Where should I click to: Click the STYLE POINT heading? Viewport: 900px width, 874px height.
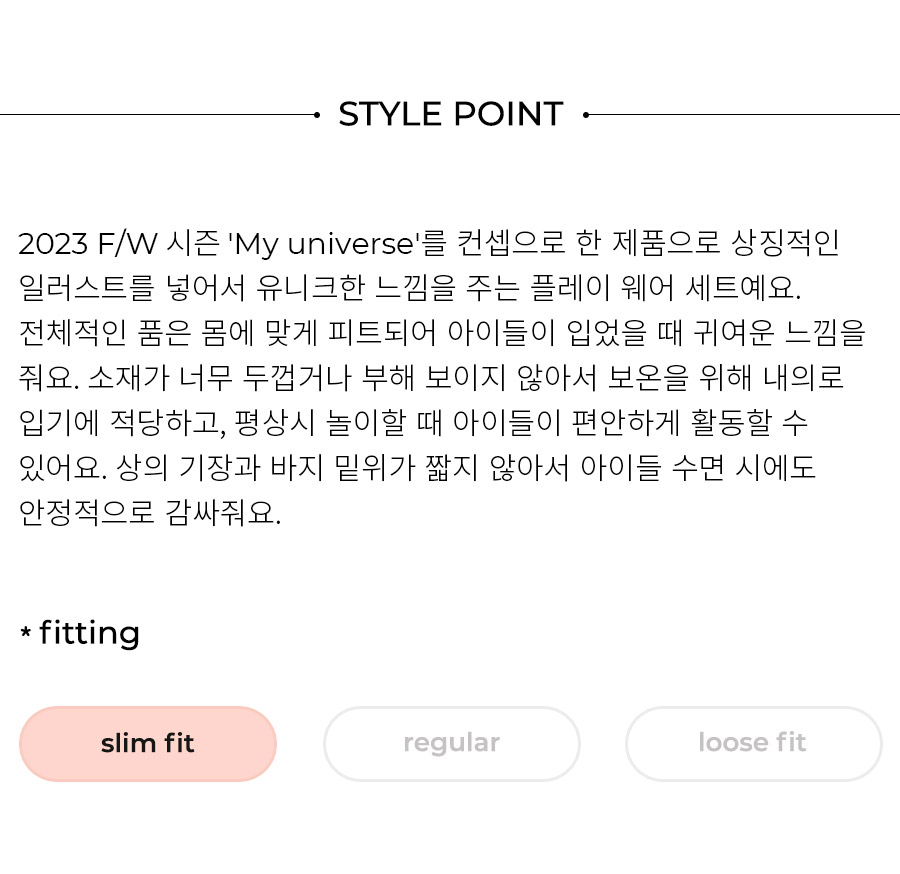point(451,114)
